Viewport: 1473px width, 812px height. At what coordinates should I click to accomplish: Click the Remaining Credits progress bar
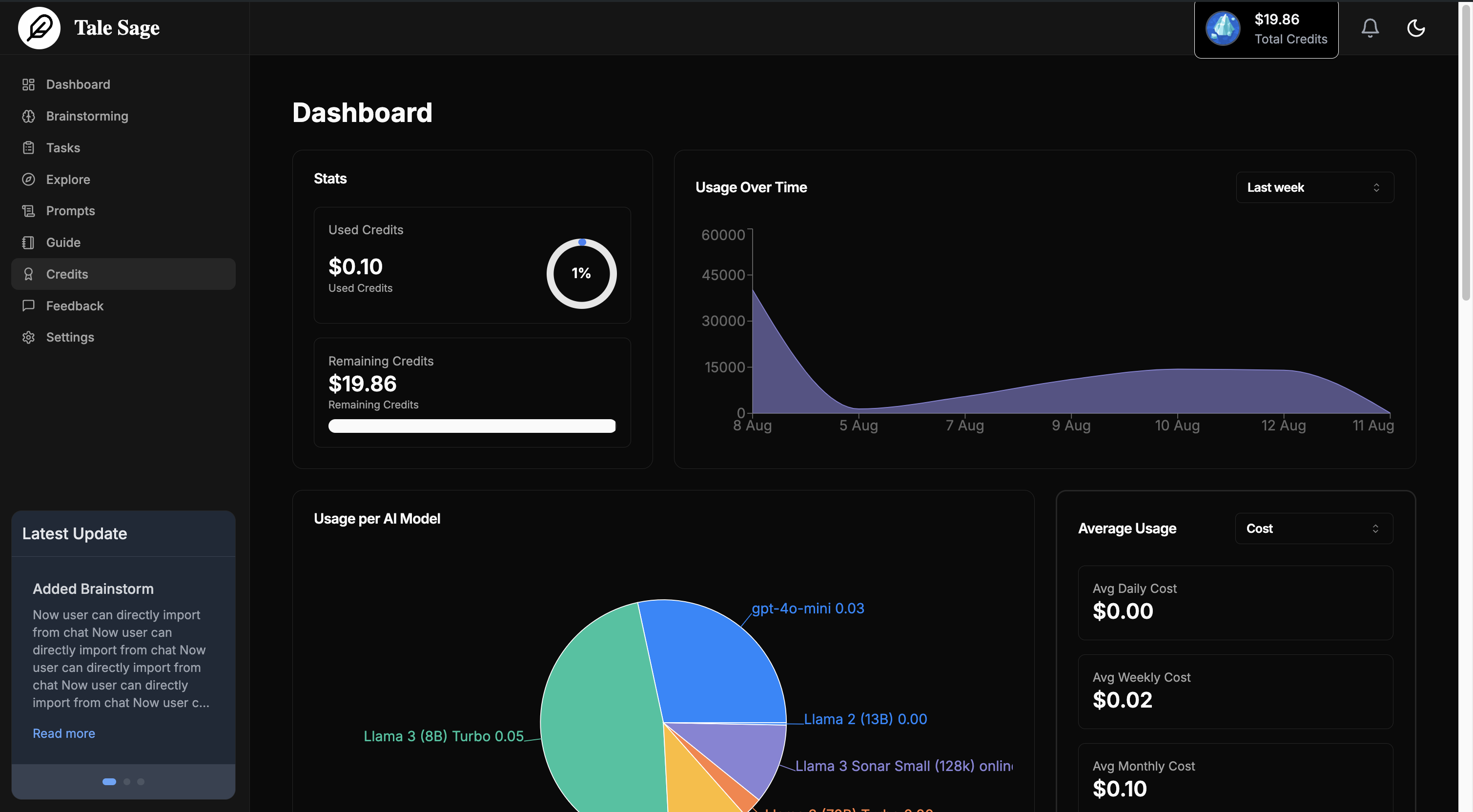click(x=472, y=426)
